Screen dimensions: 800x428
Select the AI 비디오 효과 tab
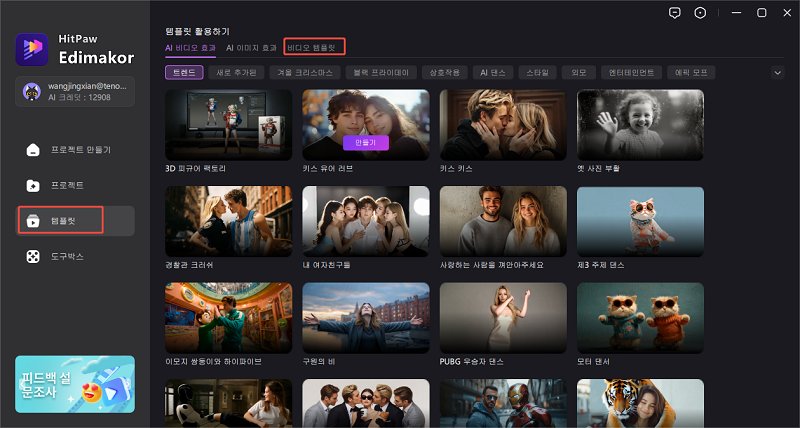[190, 47]
